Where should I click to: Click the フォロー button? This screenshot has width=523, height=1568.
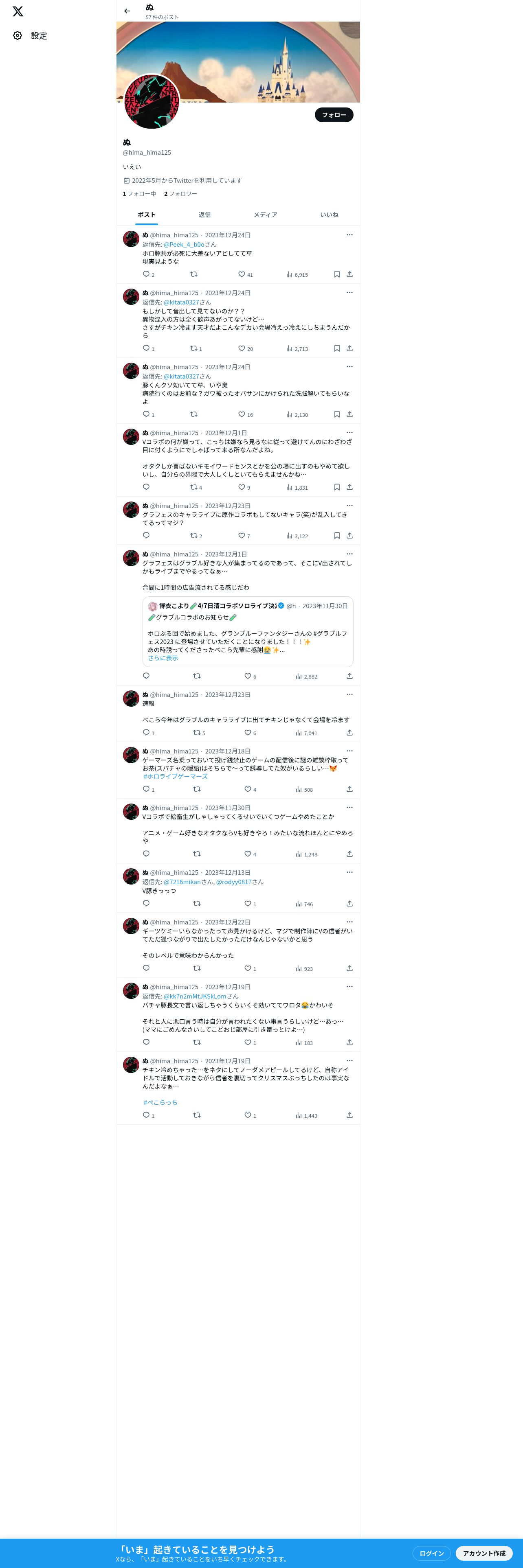click(334, 115)
